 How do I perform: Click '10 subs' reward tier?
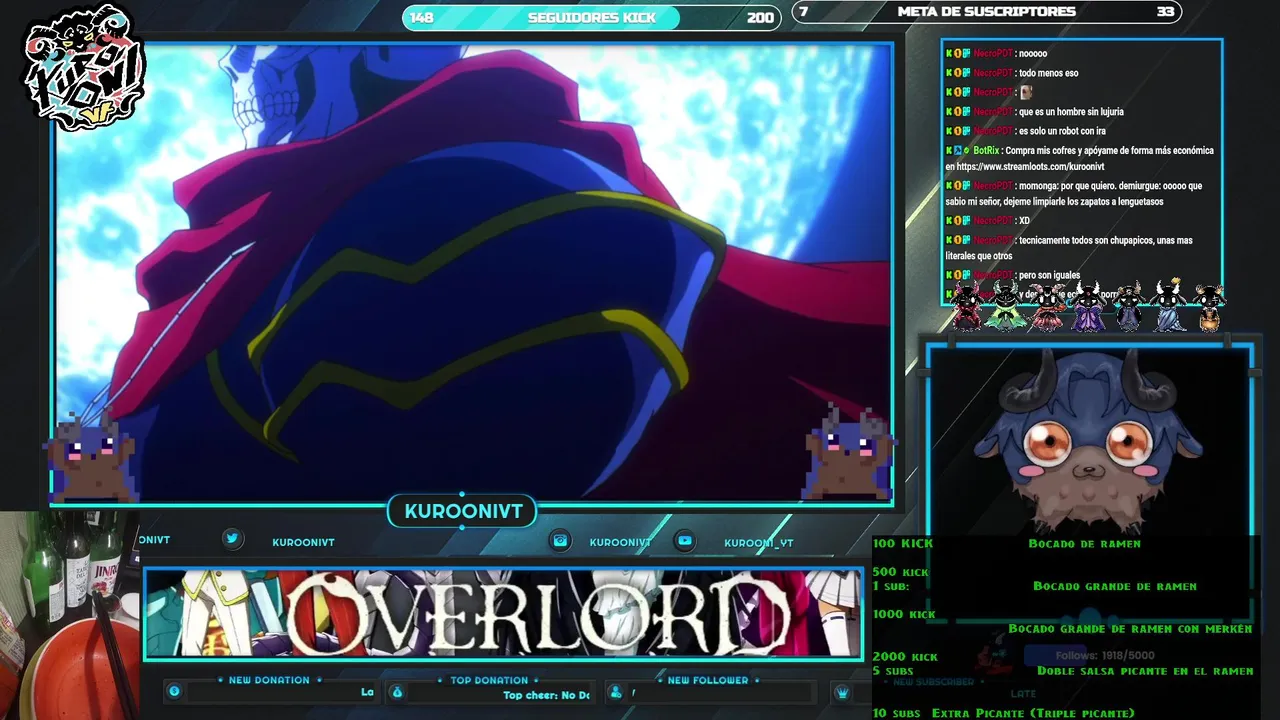pos(897,713)
